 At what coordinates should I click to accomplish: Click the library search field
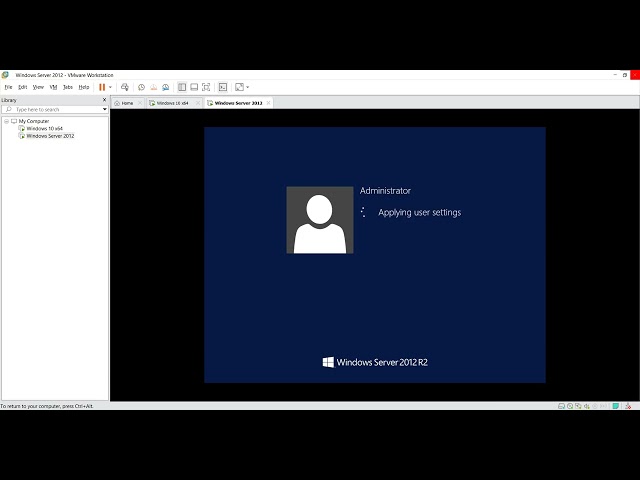pos(55,109)
